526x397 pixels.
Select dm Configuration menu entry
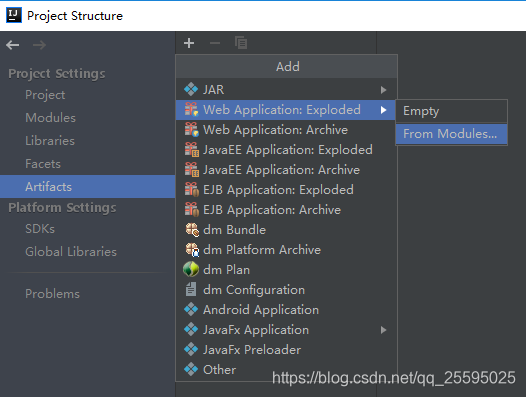click(286, 290)
